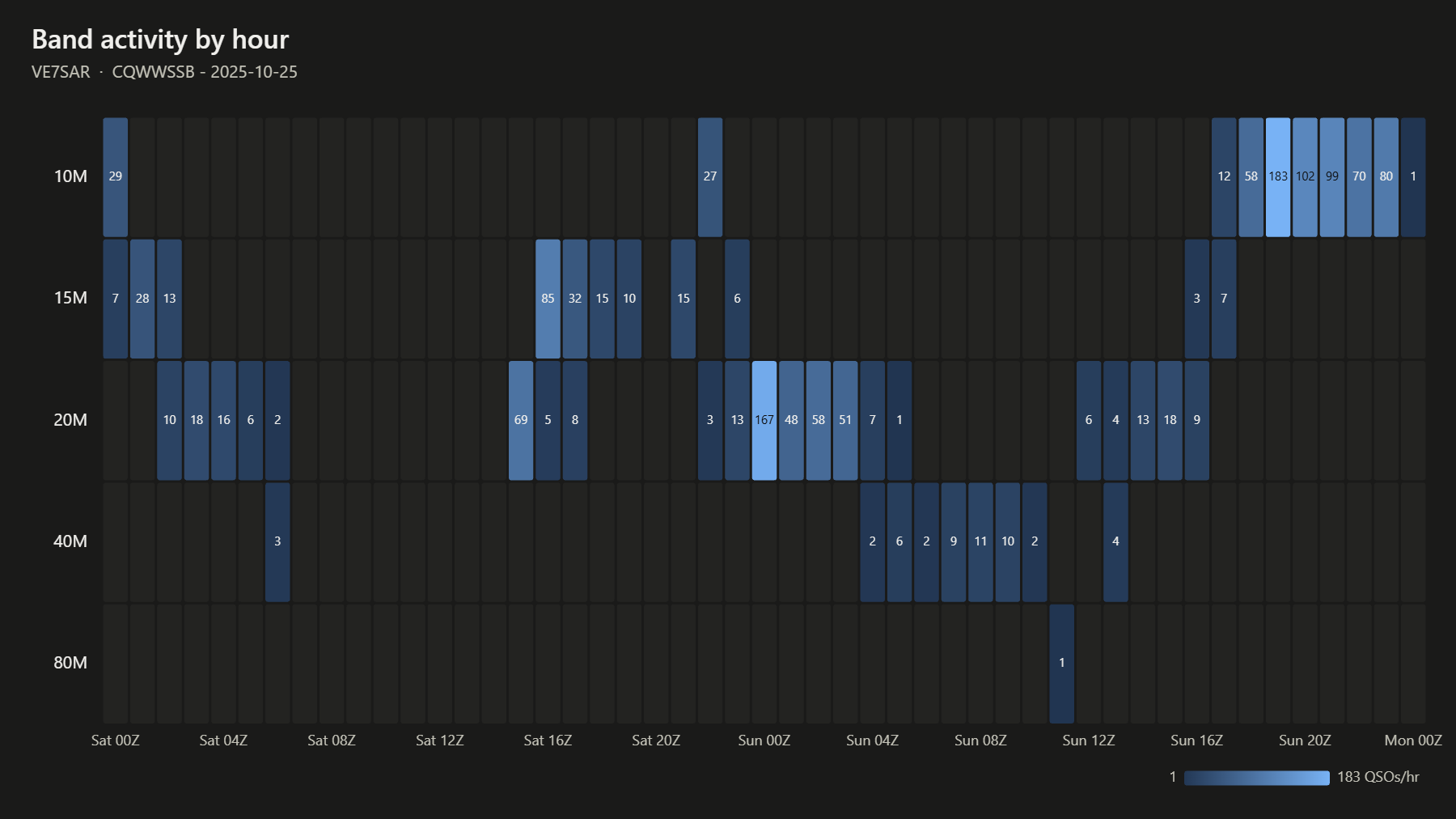Select the 58 cell in the 20M row
This screenshot has width=1456, height=819.
coord(819,421)
